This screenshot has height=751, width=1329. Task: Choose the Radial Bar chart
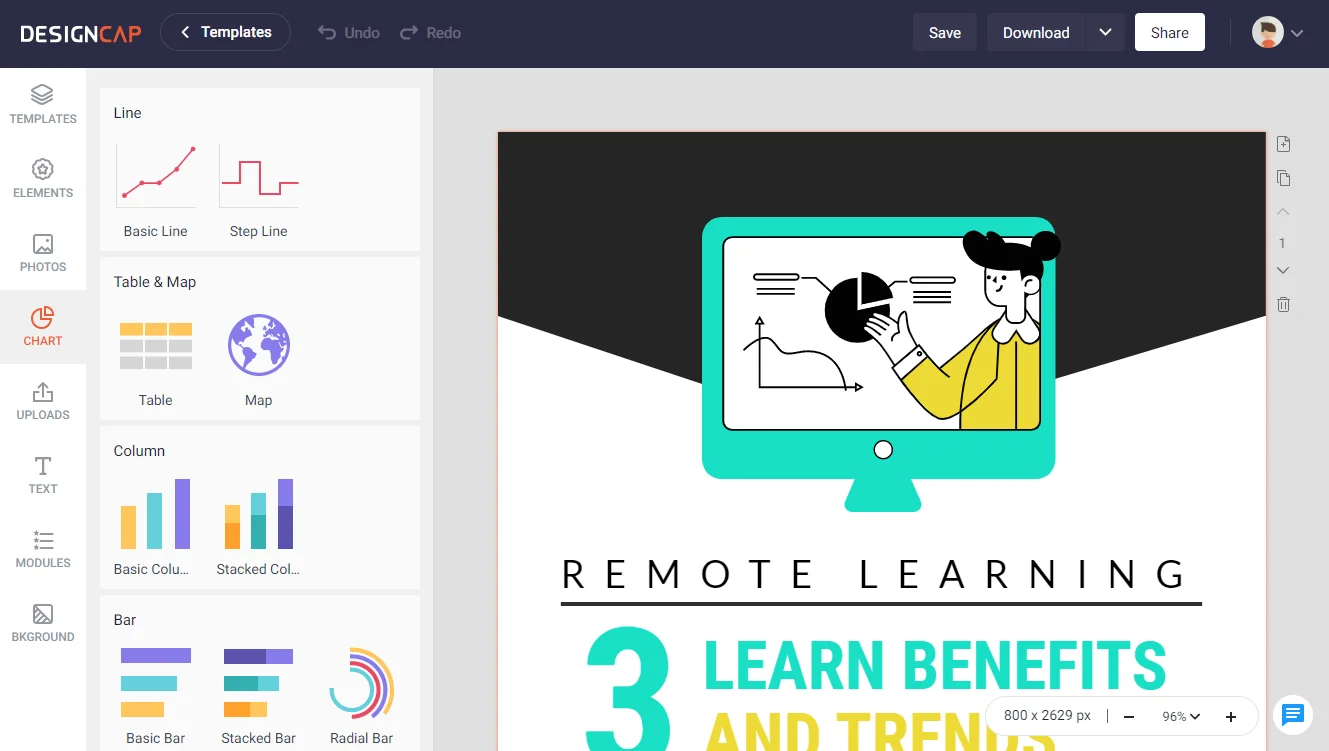pos(361,684)
